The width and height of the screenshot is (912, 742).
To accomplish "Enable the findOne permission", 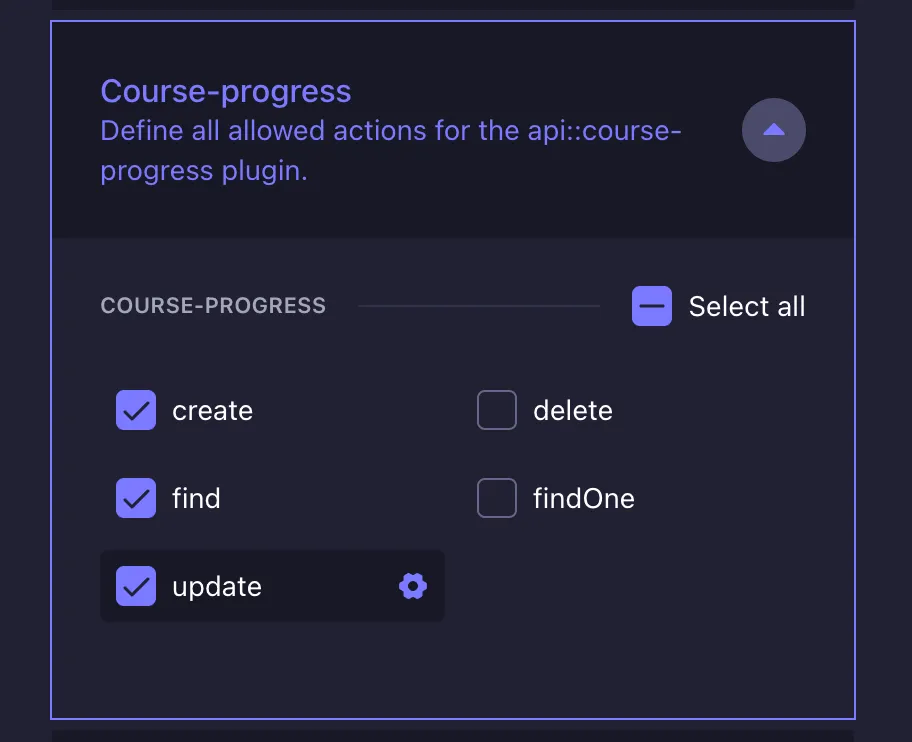I will 497,498.
